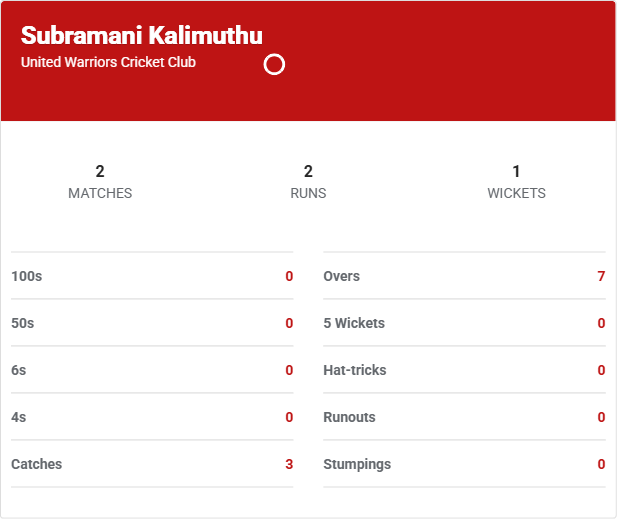Screen dimensions: 617x519
Task: Click the circle icon beside the player name
Action: [274, 65]
